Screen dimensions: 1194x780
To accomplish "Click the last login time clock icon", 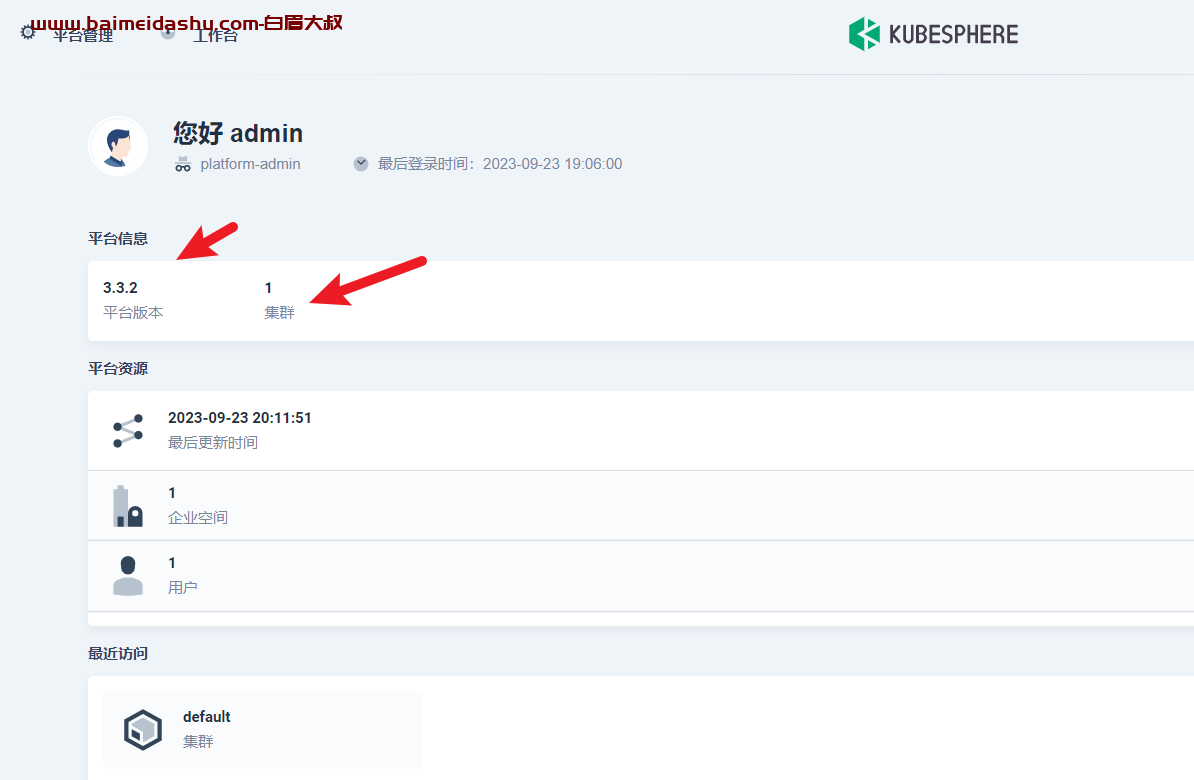I will [x=361, y=164].
